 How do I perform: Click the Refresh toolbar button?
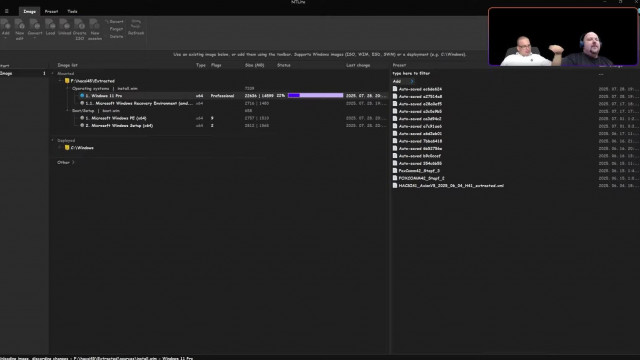coord(136,27)
